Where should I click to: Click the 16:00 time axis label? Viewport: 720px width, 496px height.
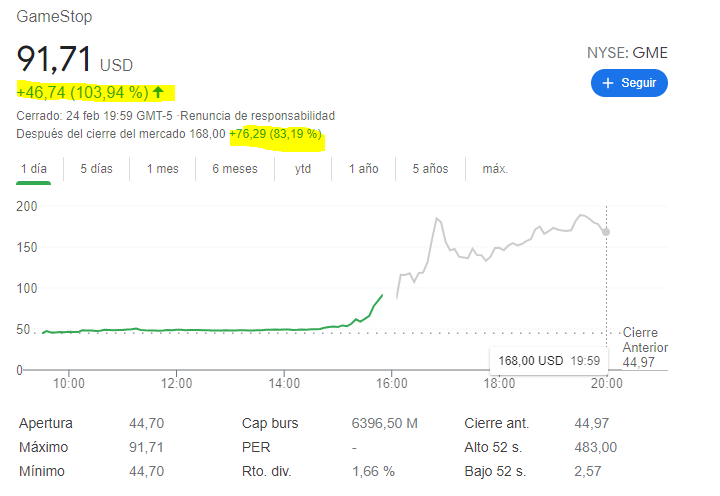pyautogui.click(x=392, y=383)
